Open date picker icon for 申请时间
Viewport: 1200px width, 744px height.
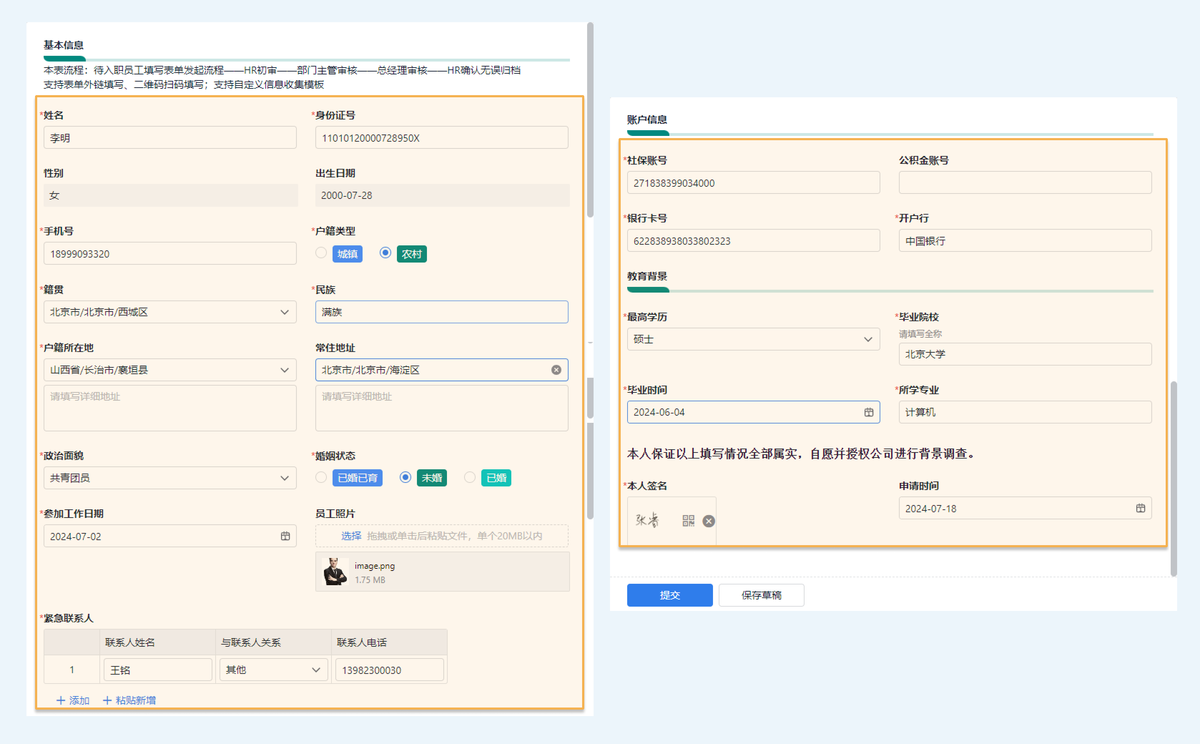pyautogui.click(x=1140, y=509)
